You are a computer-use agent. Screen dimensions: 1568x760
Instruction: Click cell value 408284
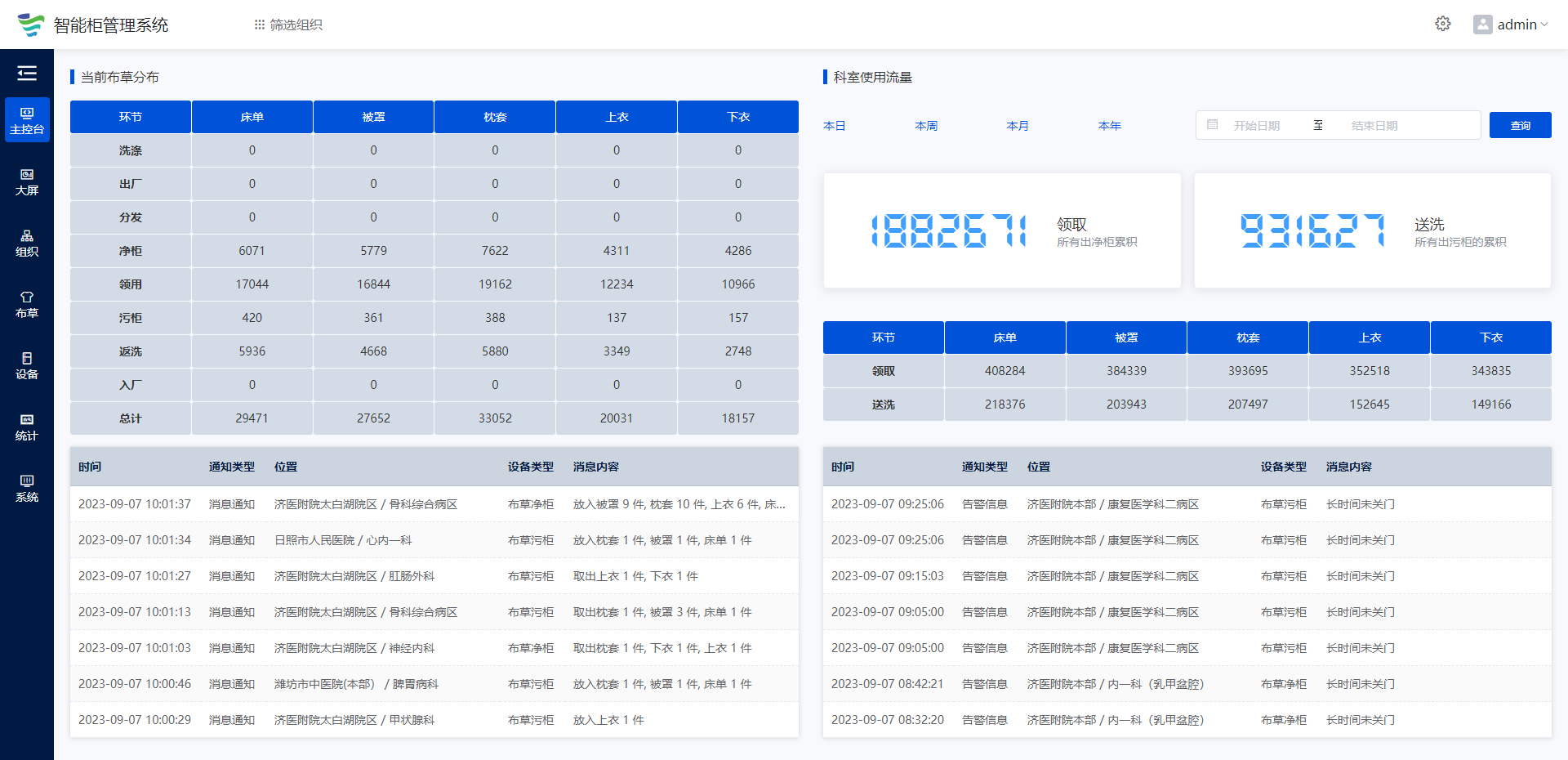(x=1005, y=371)
